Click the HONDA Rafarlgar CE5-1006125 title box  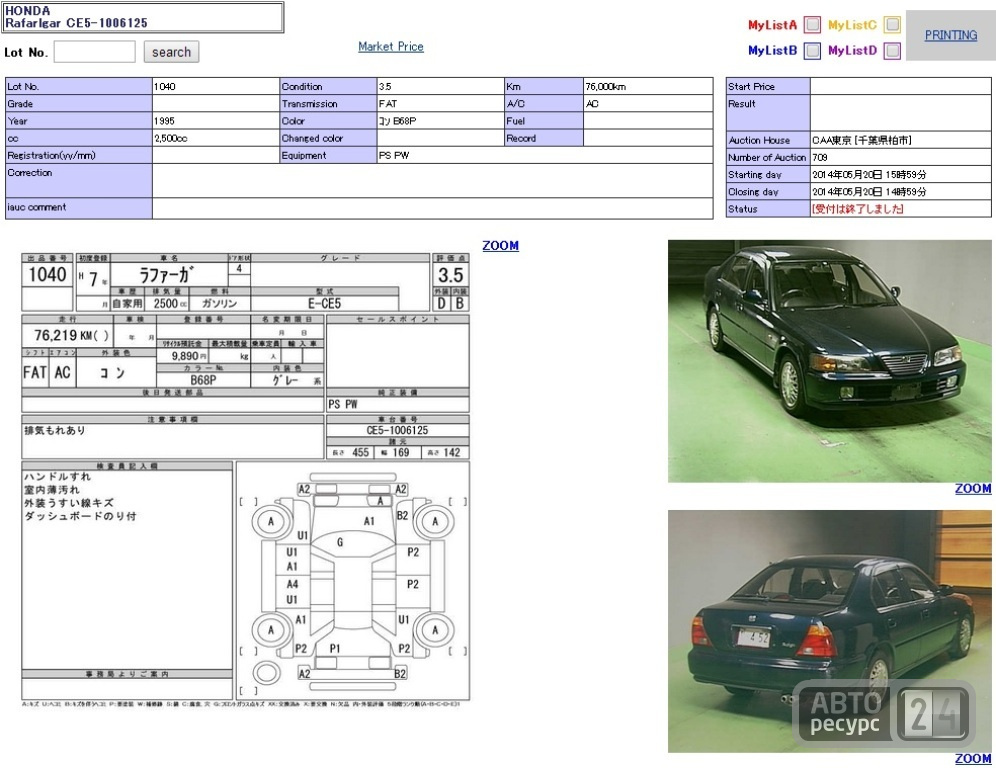point(143,17)
